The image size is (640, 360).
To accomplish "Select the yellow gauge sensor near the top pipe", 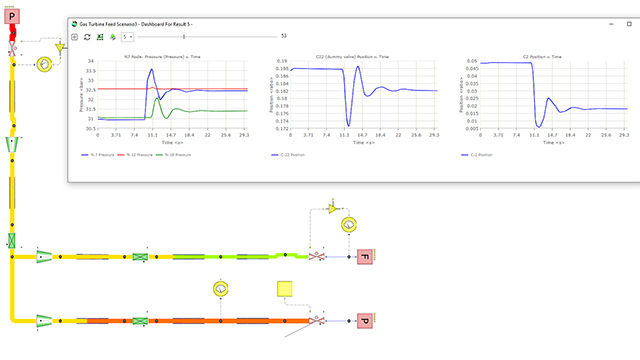I will tap(44, 64).
